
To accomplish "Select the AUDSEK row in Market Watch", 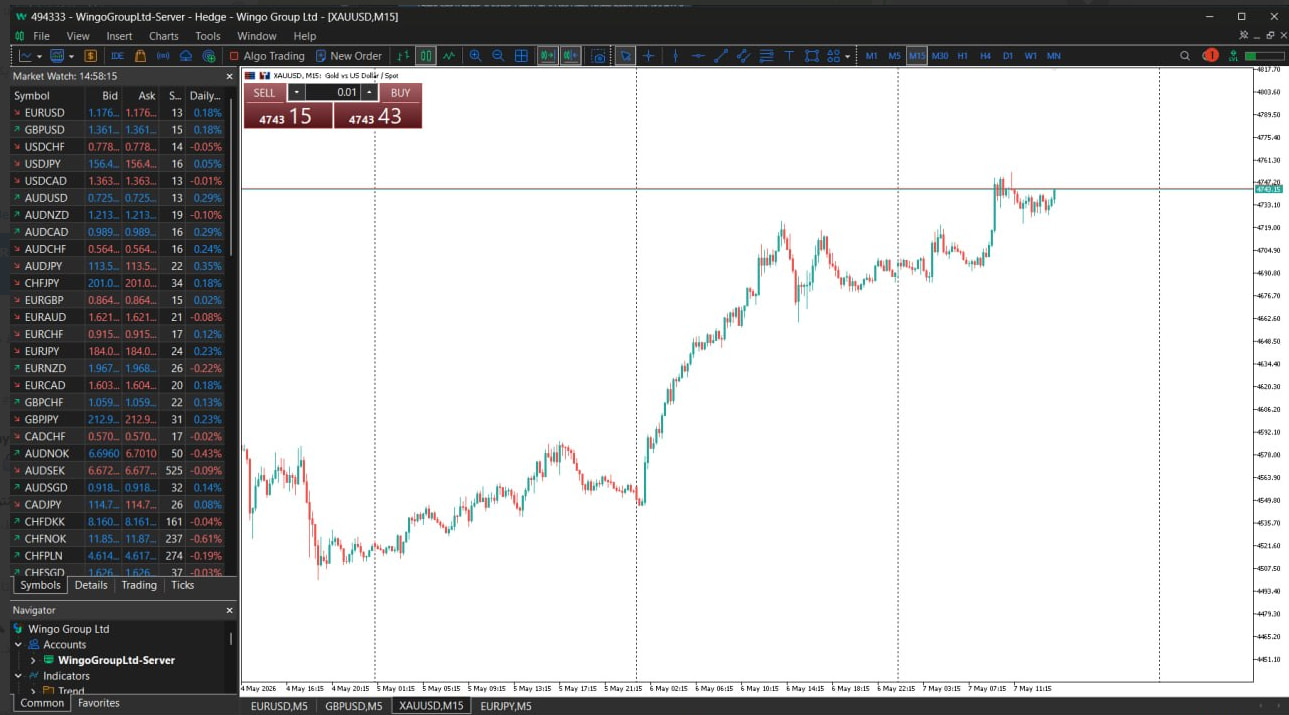I will (119, 471).
